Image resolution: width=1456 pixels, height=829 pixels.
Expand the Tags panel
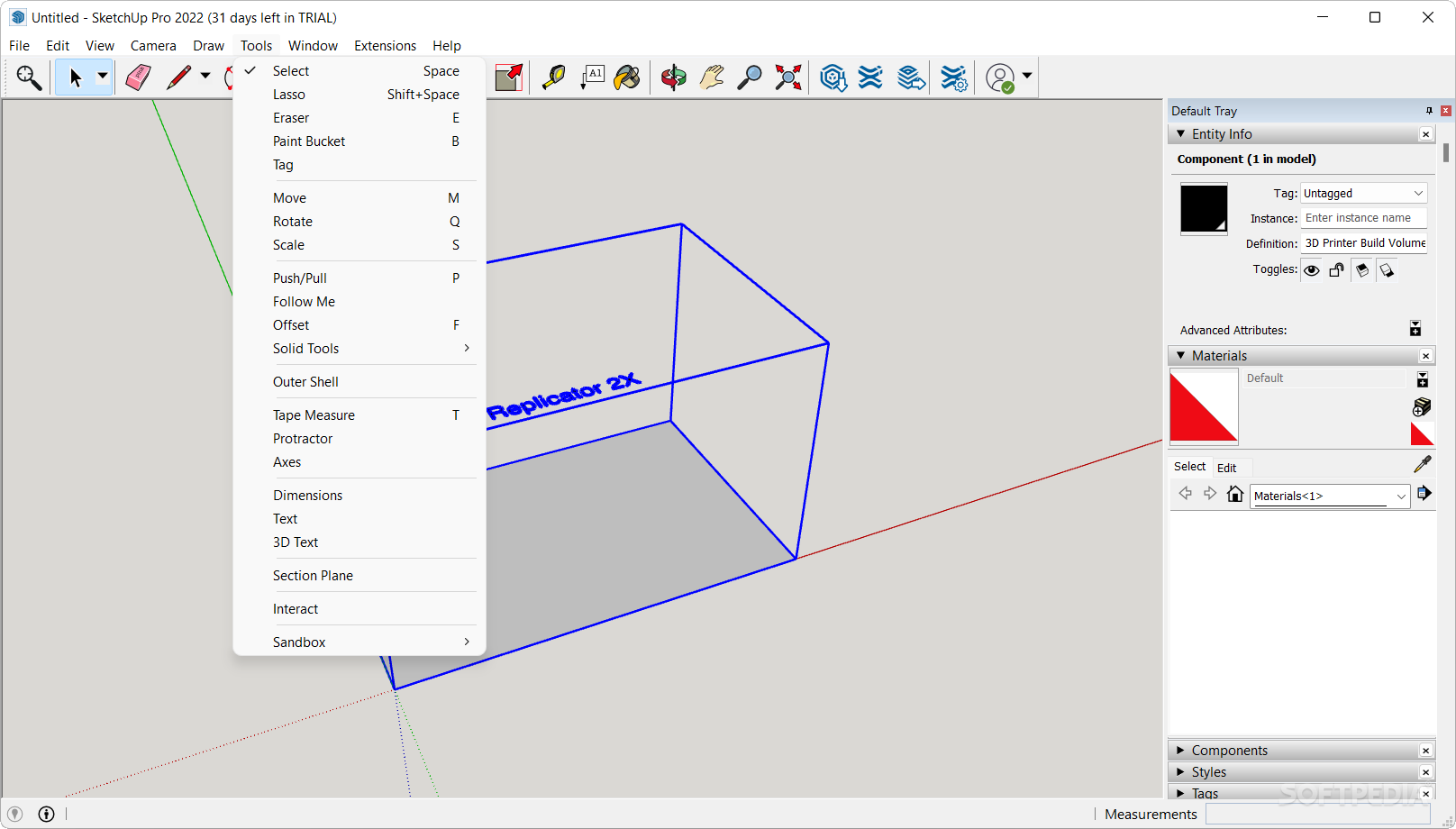pos(1181,793)
